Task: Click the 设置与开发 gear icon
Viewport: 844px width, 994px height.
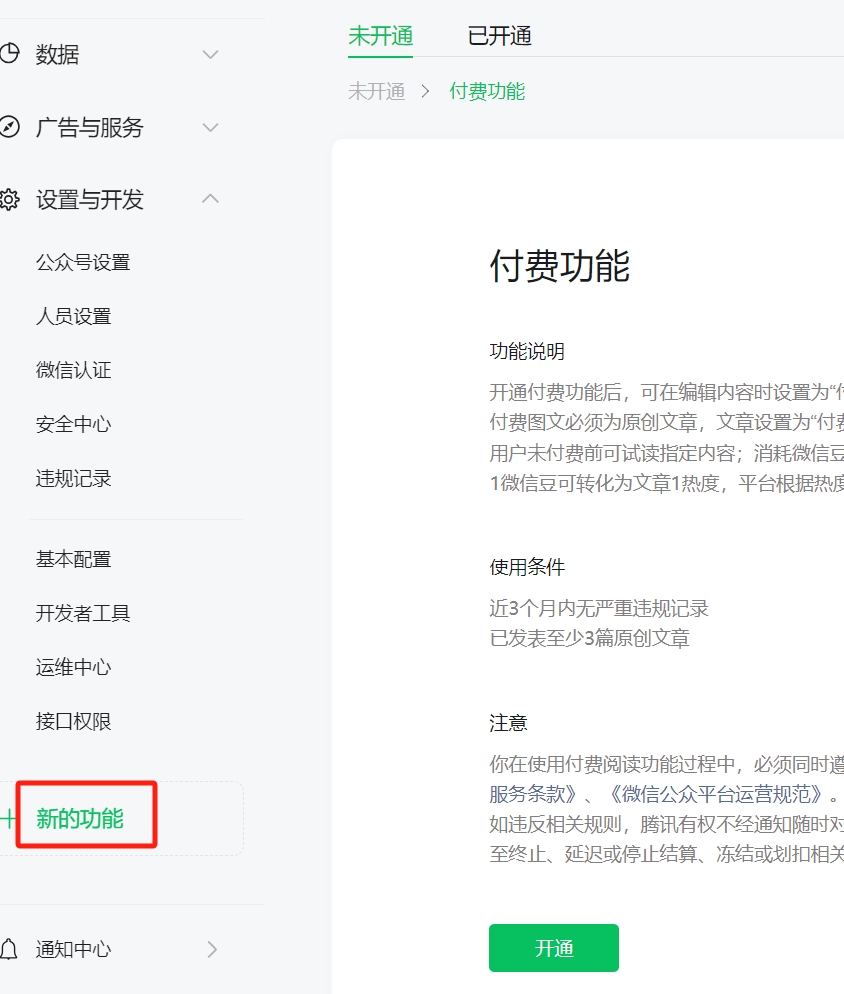Action: (9, 200)
